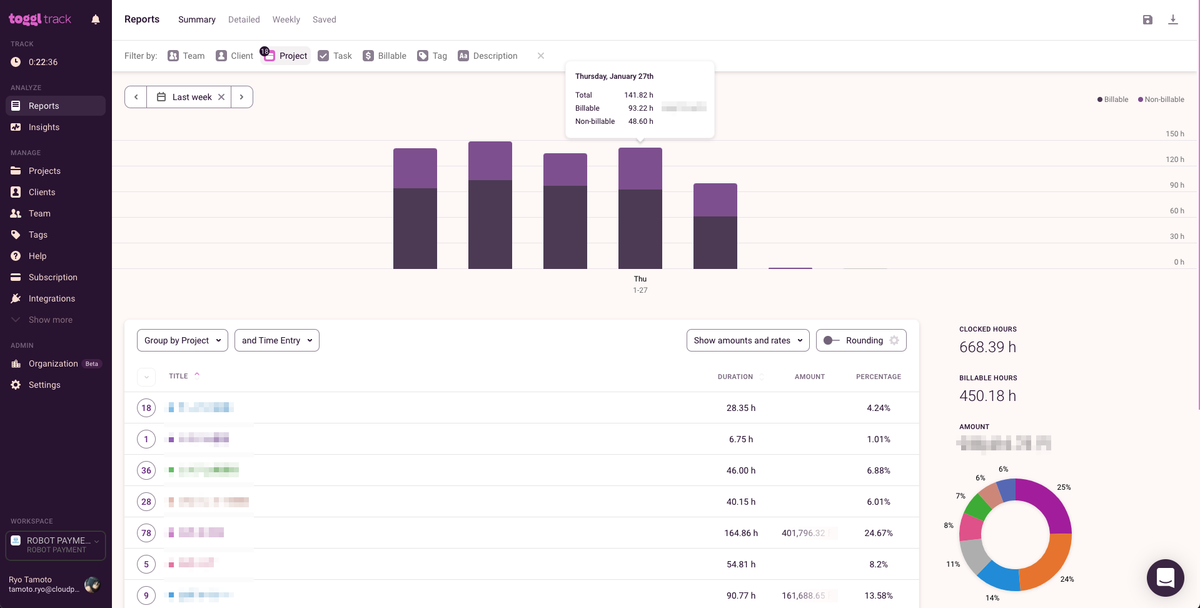Filter by Client
Image resolution: width=1200 pixels, height=608 pixels.
[235, 56]
